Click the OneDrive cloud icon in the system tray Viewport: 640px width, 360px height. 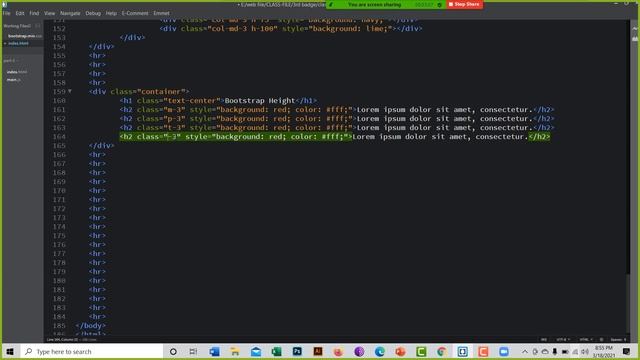tap(545, 351)
